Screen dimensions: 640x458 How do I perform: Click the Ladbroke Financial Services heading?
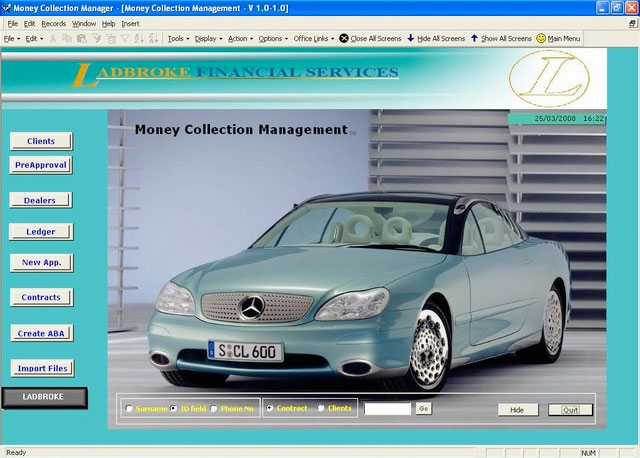[x=236, y=73]
